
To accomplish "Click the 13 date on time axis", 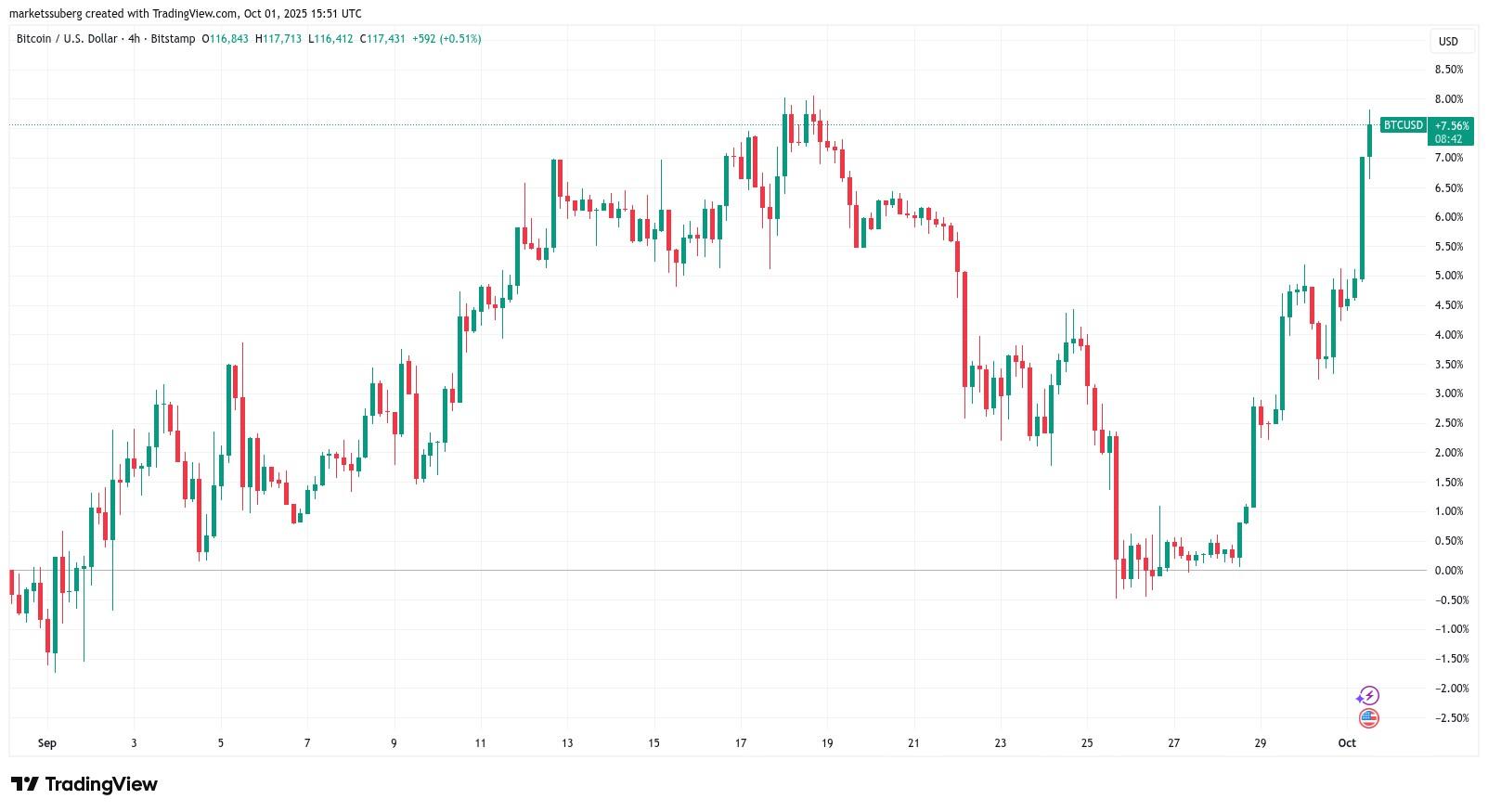I will click(x=567, y=742).
